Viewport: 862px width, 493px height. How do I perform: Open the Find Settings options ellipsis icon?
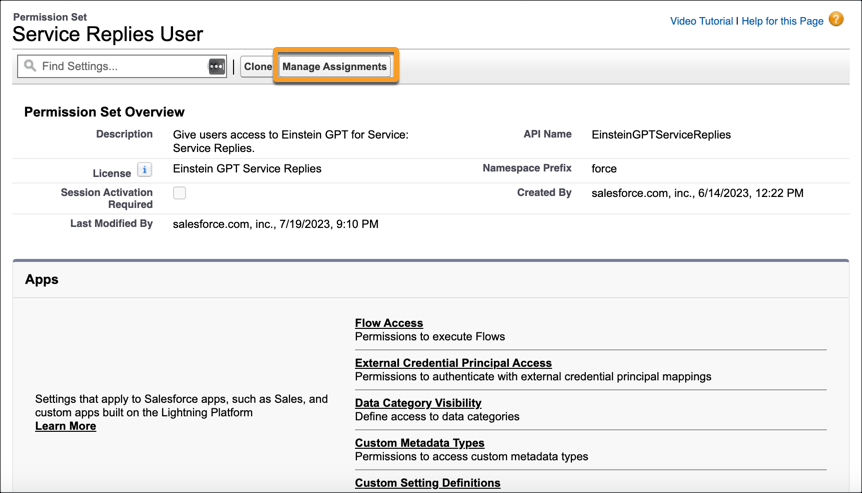pyautogui.click(x=217, y=67)
